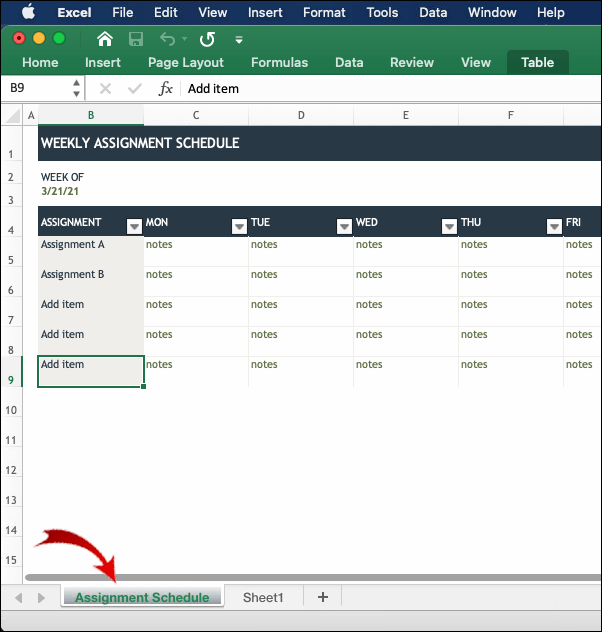Switch to the Page Layout ribbon tab
Viewport: 602px width, 632px height.
point(186,62)
